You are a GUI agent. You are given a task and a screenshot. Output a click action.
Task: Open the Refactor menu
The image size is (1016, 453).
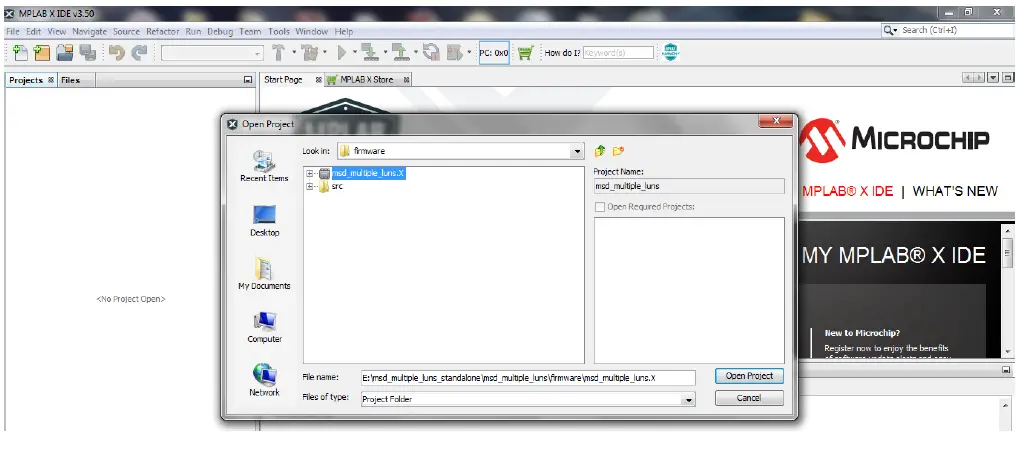point(163,31)
